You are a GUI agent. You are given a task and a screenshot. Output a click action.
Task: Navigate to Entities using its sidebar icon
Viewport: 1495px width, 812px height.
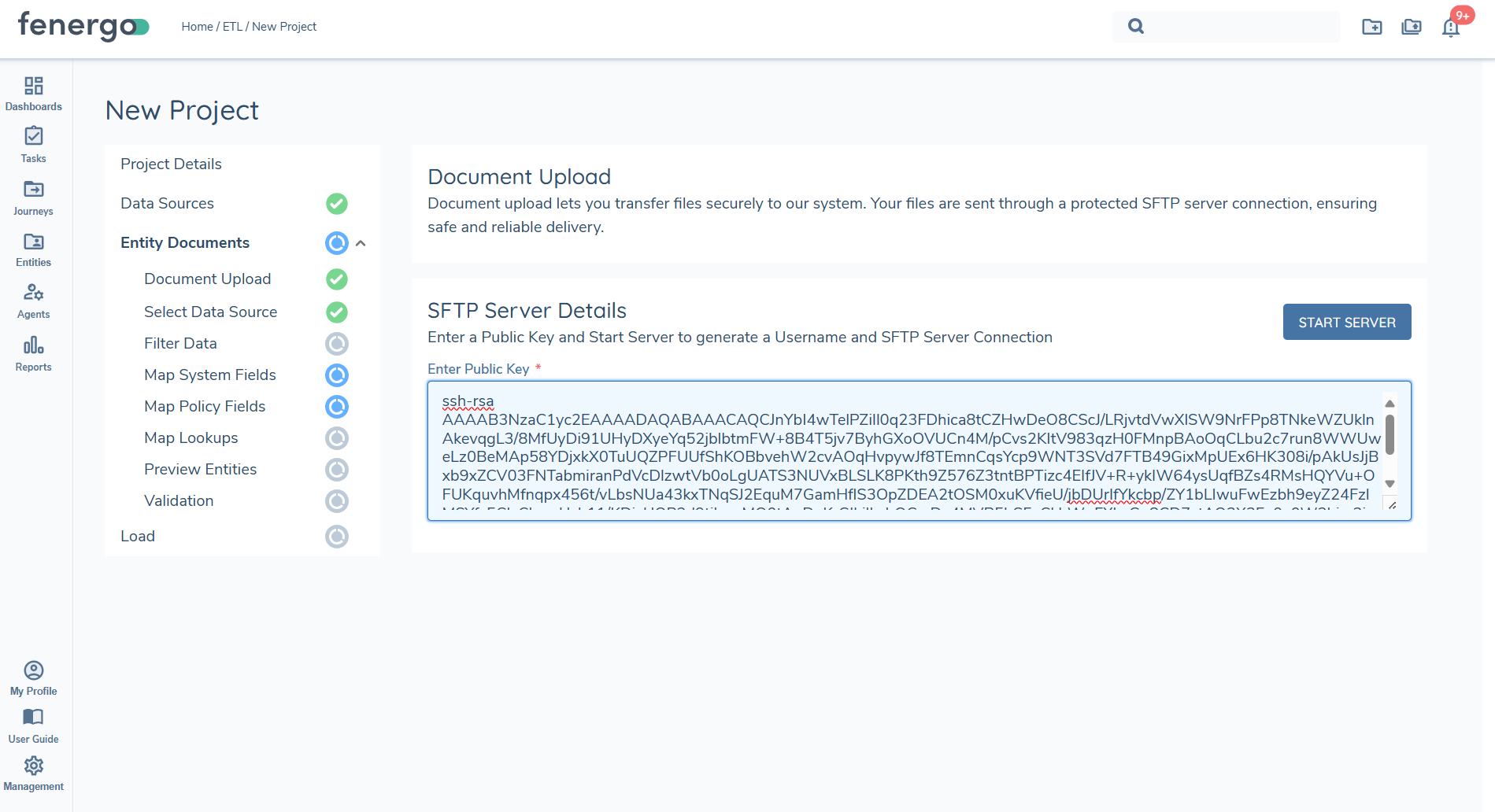33,249
